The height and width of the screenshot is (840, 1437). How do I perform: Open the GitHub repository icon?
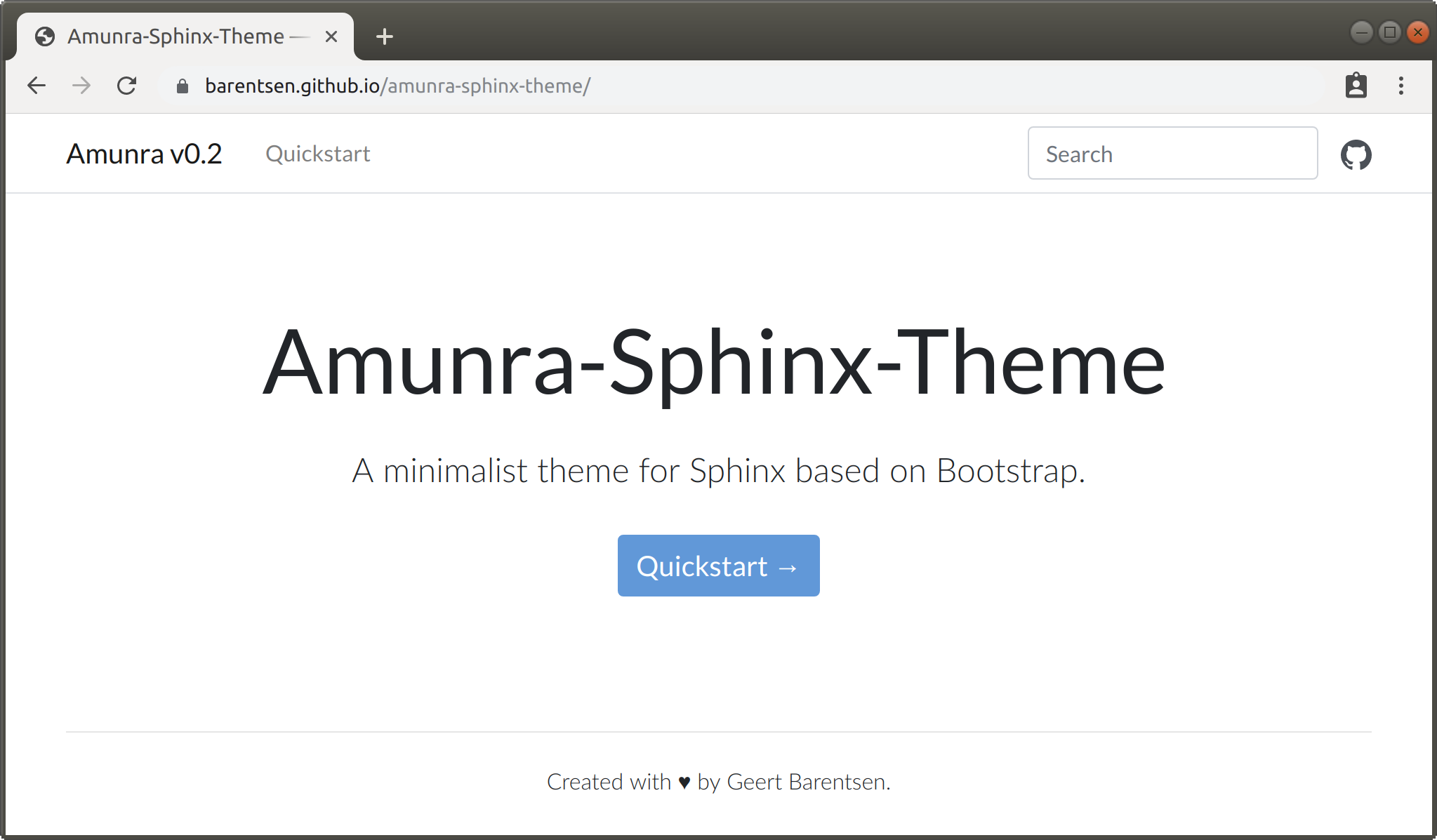1356,154
